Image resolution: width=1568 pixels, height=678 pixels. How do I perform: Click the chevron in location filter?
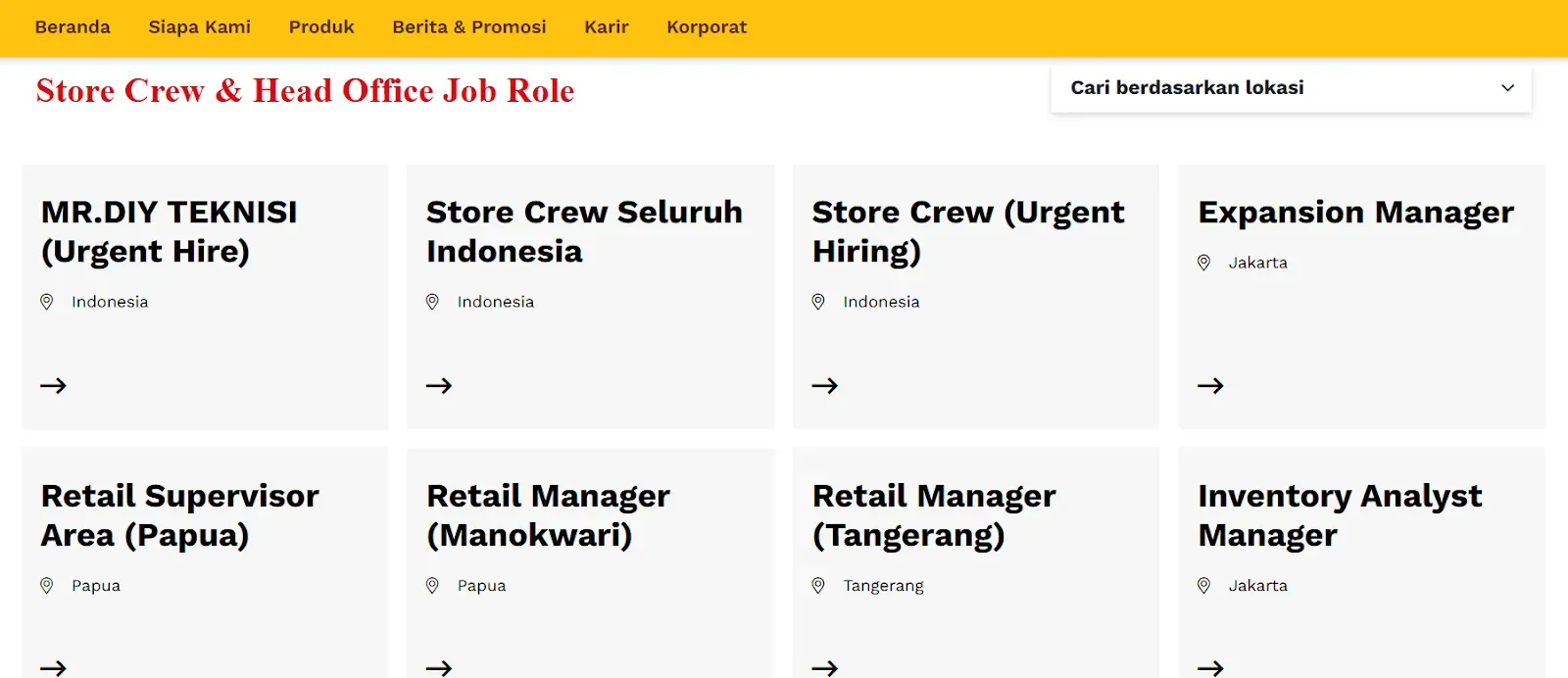(x=1507, y=88)
